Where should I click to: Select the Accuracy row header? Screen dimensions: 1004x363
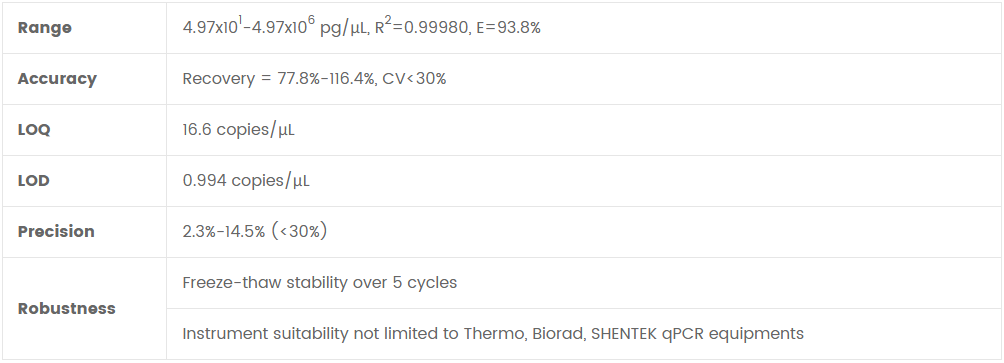57,79
